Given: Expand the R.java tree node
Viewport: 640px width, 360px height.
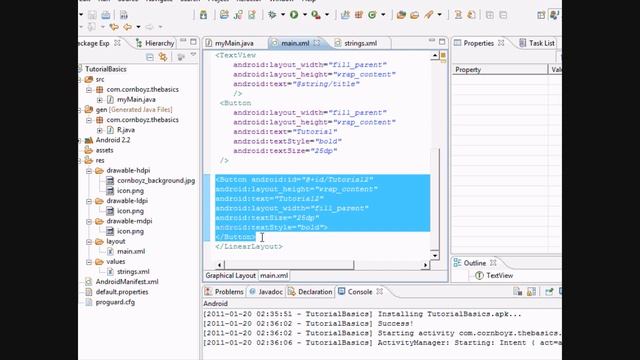Looking at the screenshot, I should (x=100, y=130).
